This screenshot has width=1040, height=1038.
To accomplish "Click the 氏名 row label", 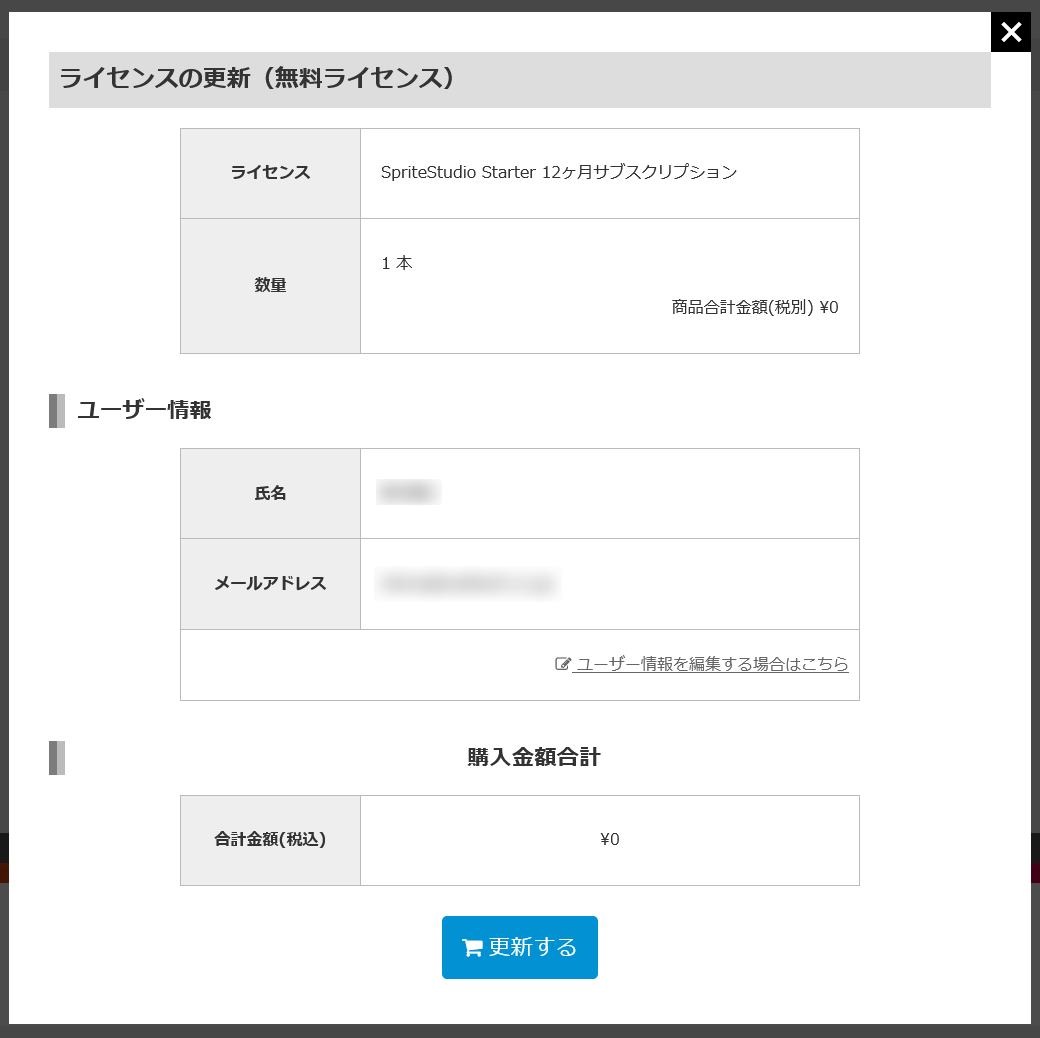I will point(270,493).
